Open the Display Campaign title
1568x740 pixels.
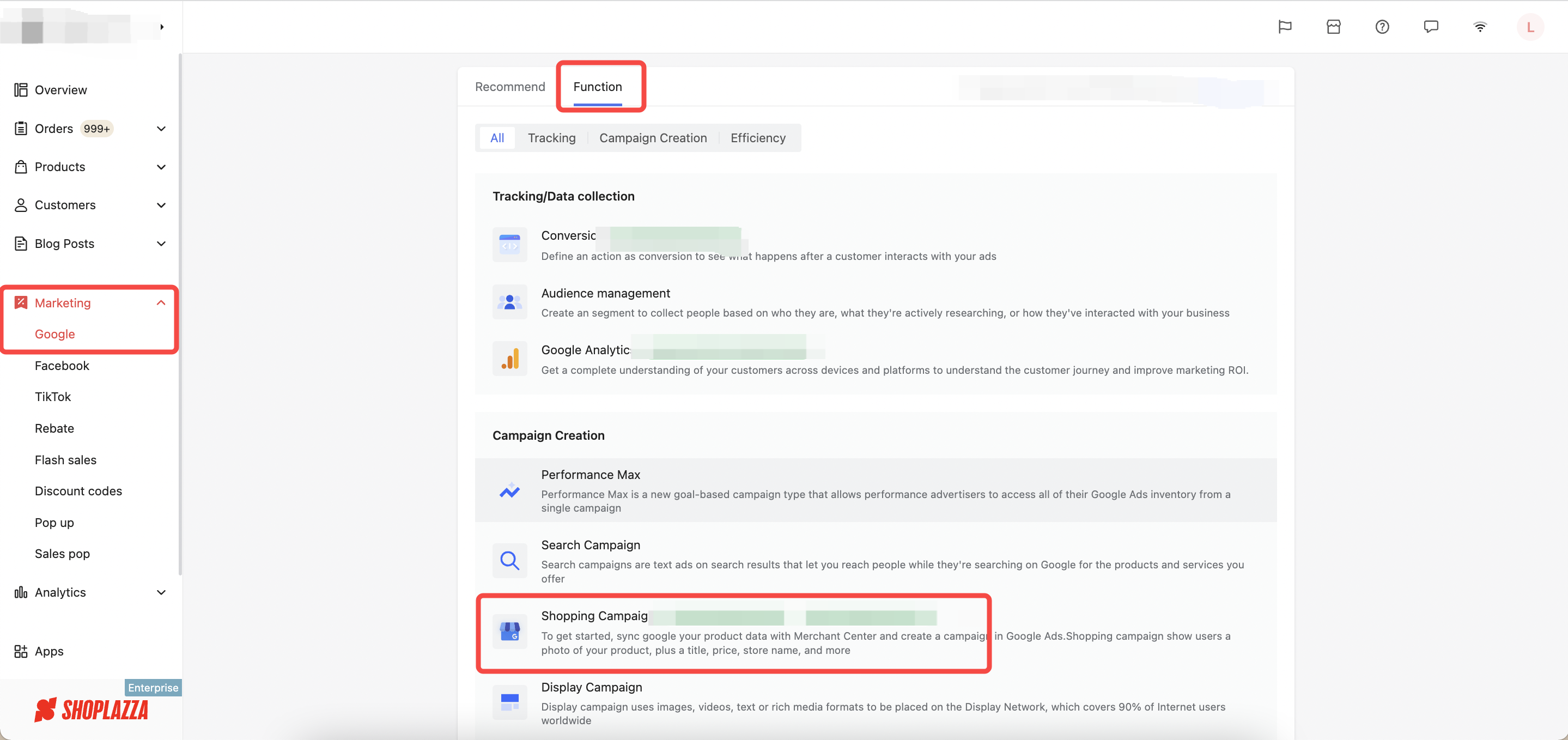592,687
